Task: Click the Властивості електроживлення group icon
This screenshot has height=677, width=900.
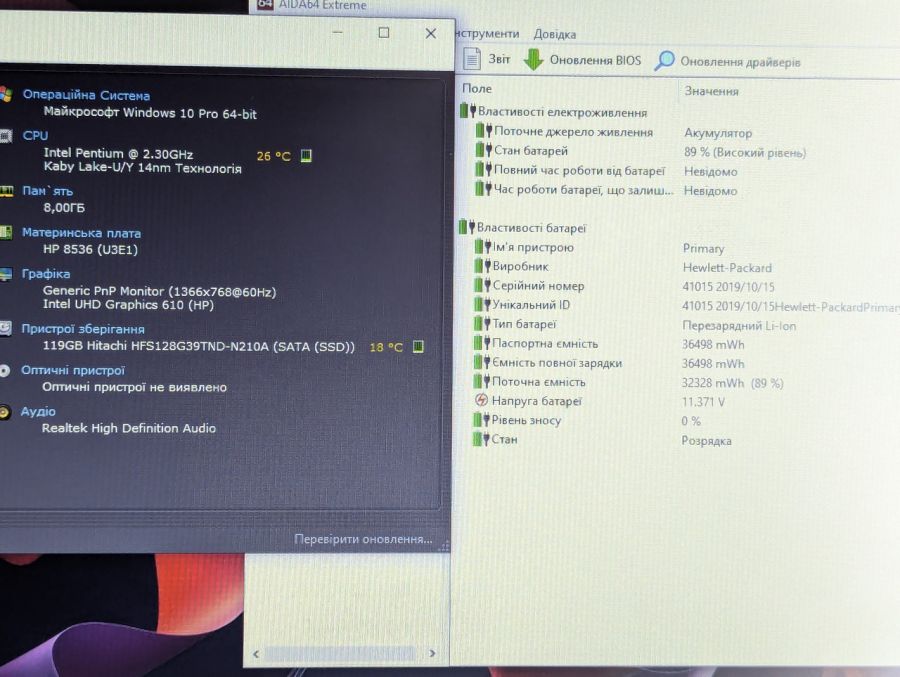Action: click(x=468, y=111)
